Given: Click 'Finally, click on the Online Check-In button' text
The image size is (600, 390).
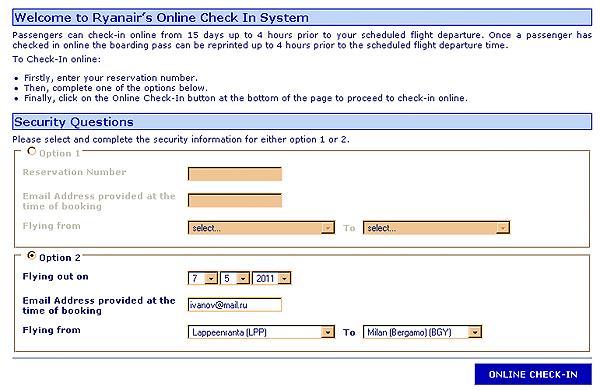Looking at the screenshot, I should [246, 98].
